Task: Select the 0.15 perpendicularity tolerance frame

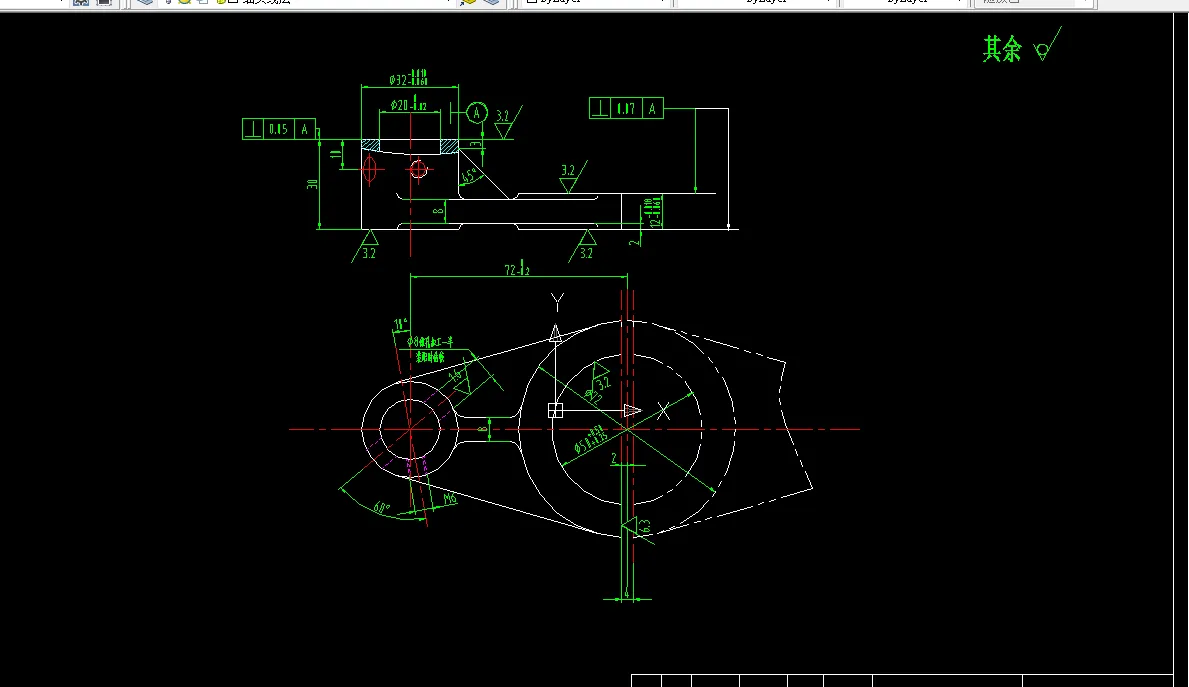Action: pos(278,129)
